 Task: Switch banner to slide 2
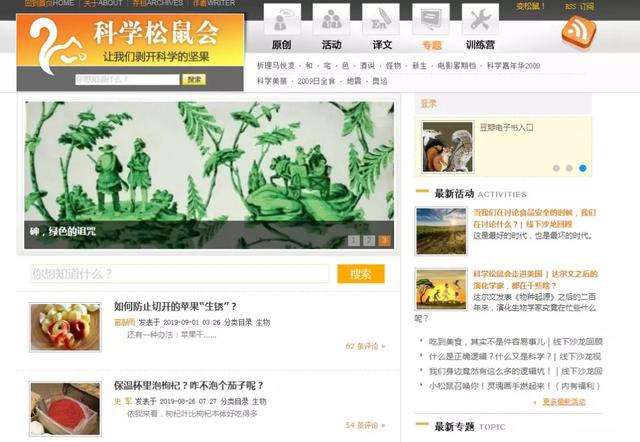(369, 240)
